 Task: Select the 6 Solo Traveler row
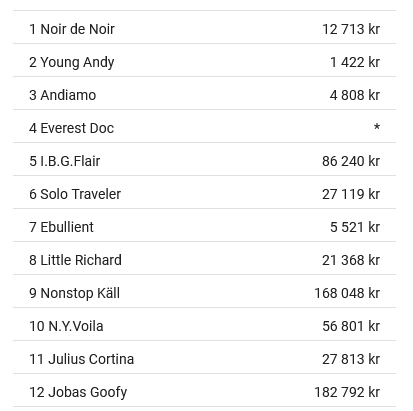pos(204,192)
